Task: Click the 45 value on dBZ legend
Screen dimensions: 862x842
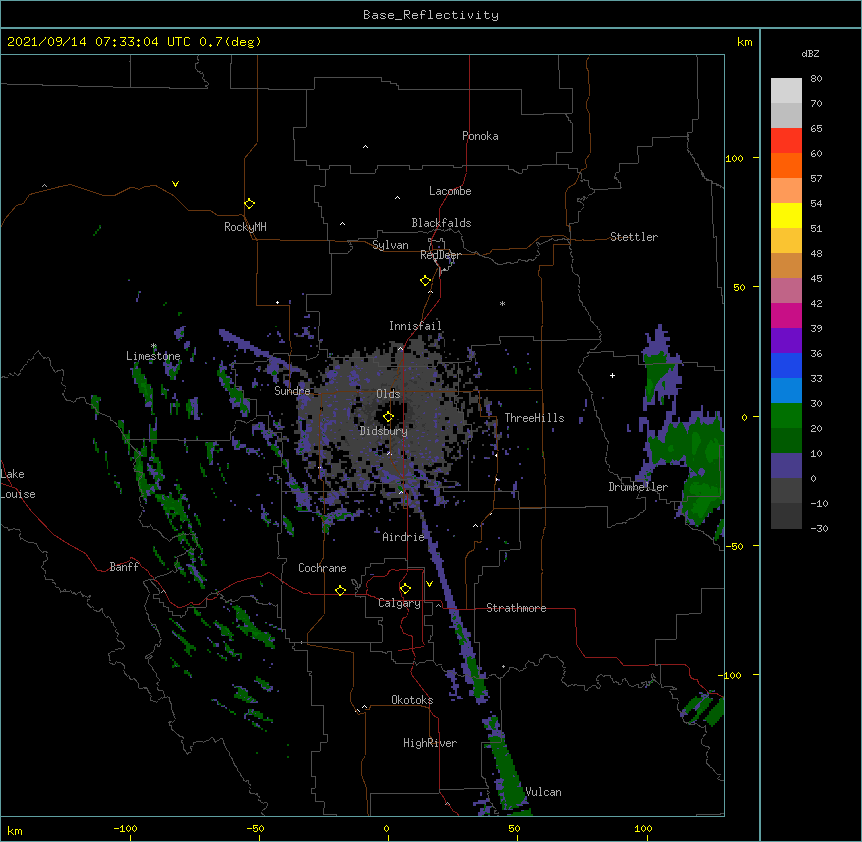Action: point(816,278)
